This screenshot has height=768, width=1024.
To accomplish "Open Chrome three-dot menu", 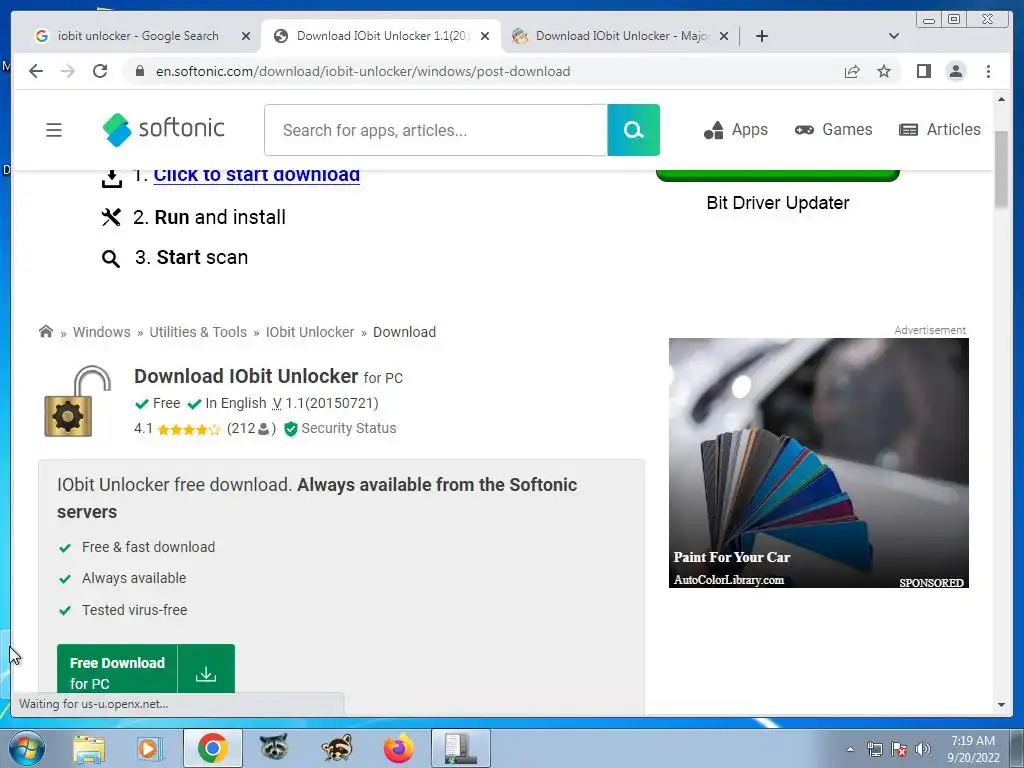I will pos(988,71).
